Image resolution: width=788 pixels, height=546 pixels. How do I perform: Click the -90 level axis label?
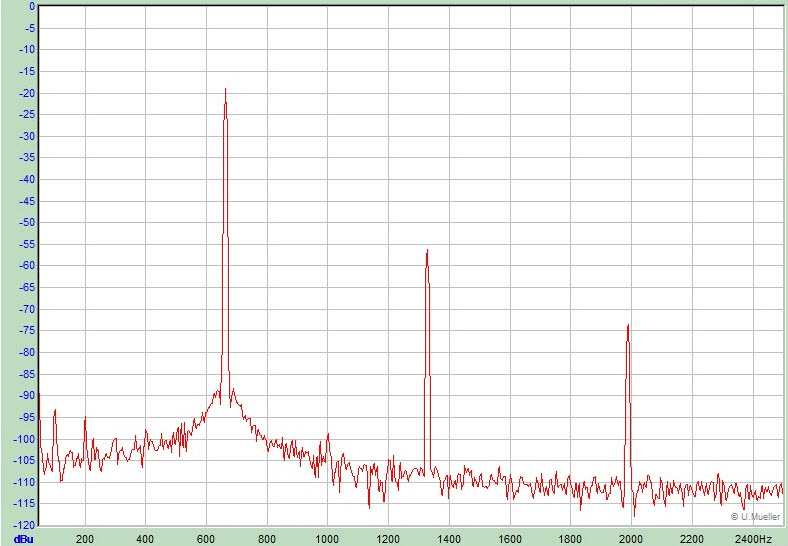tap(27, 395)
